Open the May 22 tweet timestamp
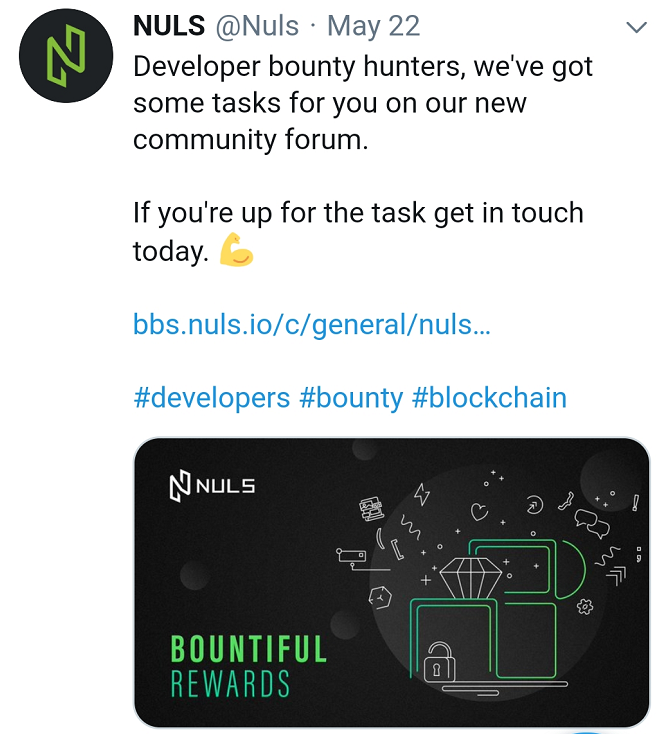This screenshot has width=670, height=734. click(x=373, y=25)
